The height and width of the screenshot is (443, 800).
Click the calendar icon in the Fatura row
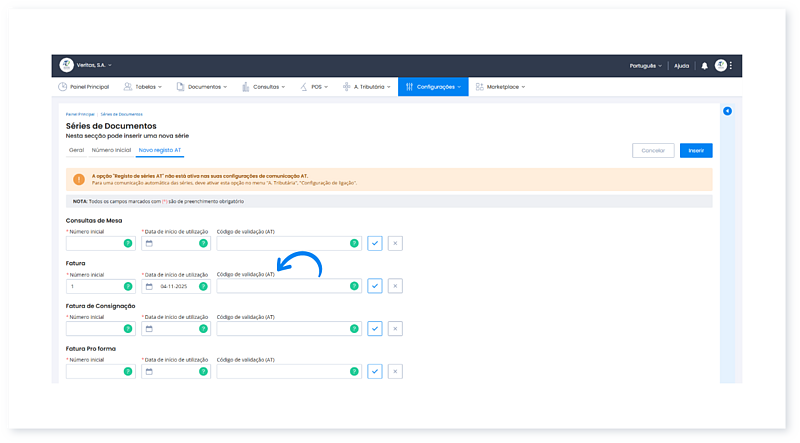click(149, 286)
